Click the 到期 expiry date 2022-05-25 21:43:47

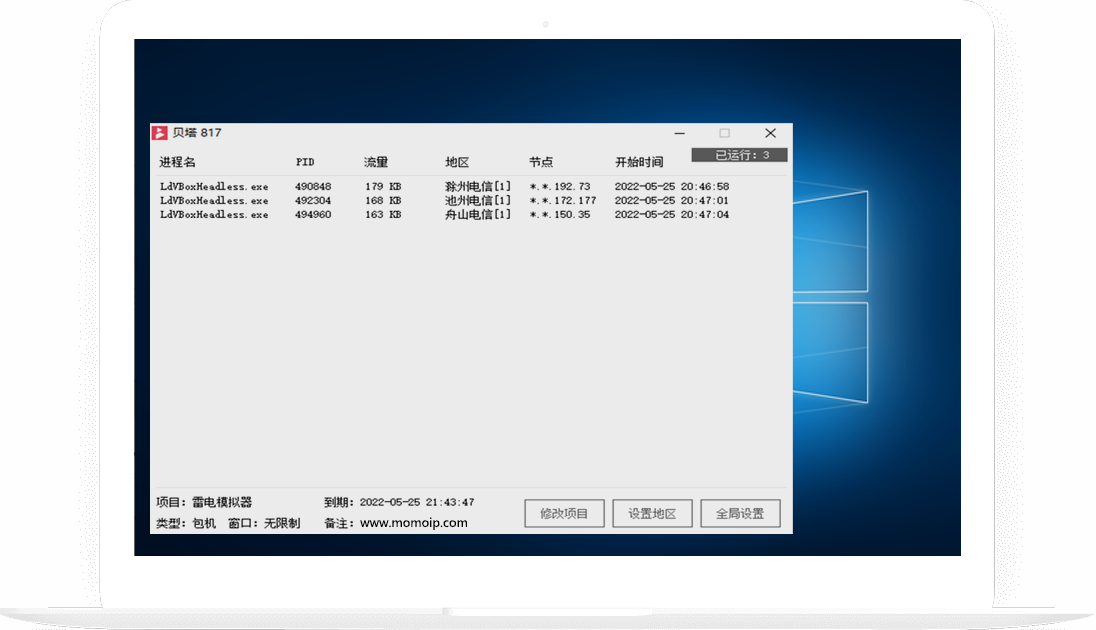click(x=417, y=502)
